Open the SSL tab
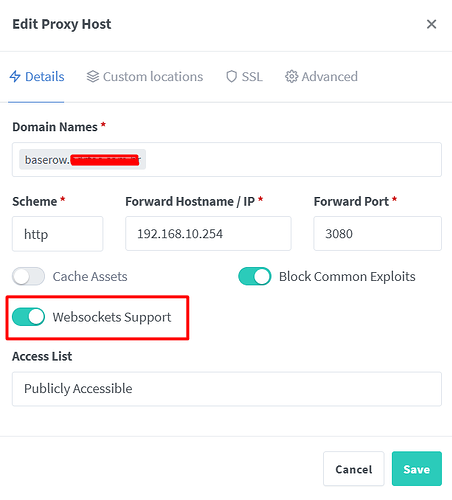This screenshot has height=500, width=452. coord(244,76)
